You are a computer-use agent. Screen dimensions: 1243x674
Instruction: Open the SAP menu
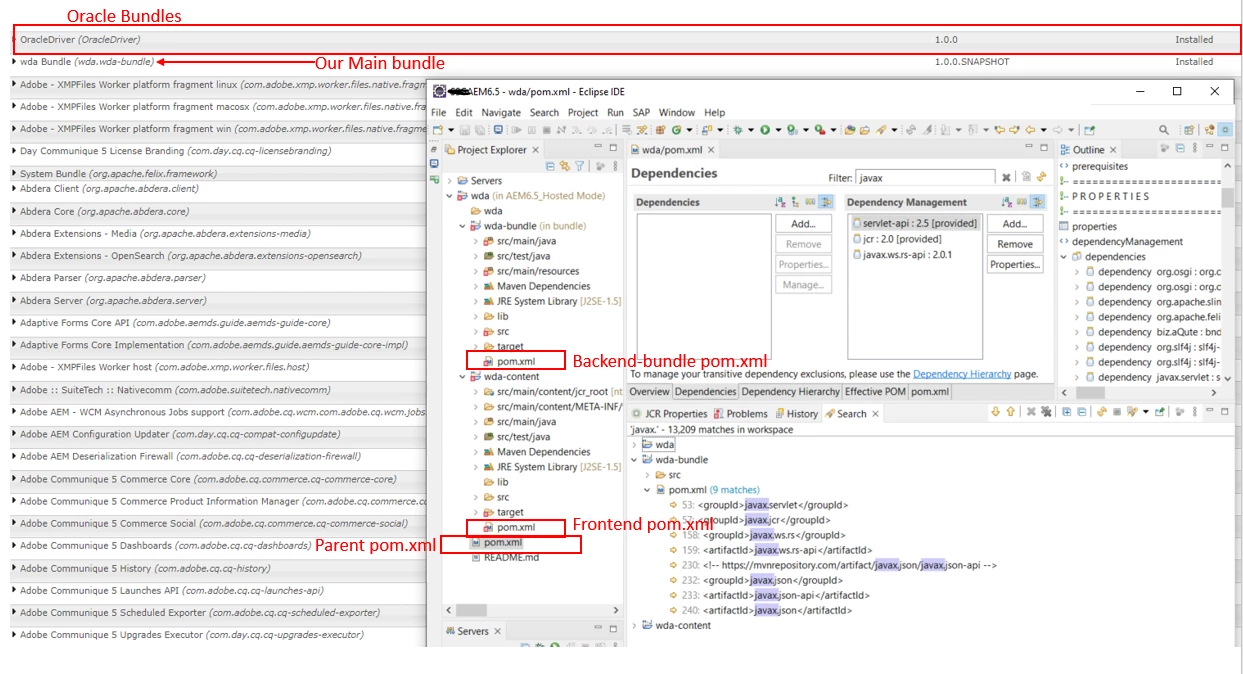(641, 113)
